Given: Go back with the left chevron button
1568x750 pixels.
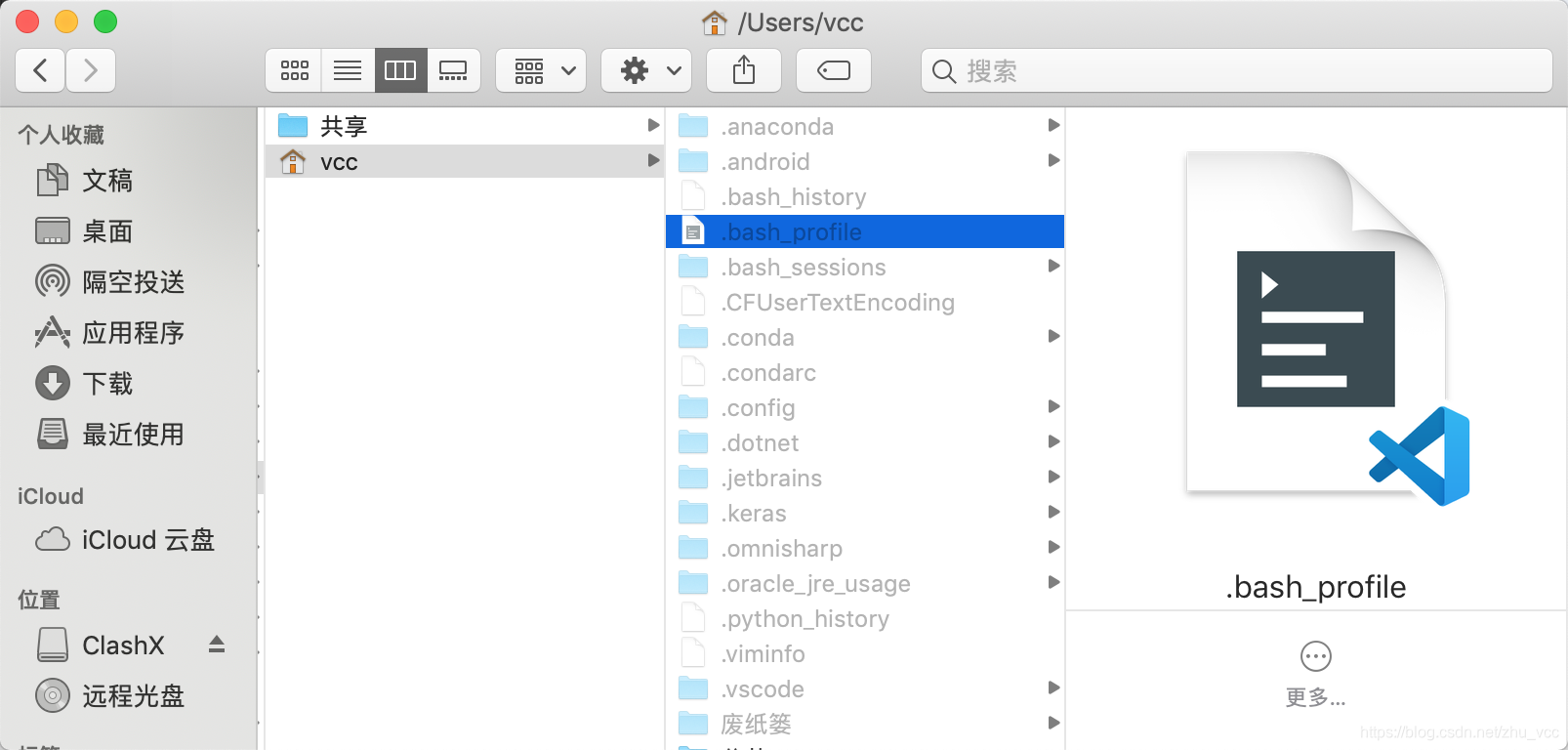Looking at the screenshot, I should point(41,70).
